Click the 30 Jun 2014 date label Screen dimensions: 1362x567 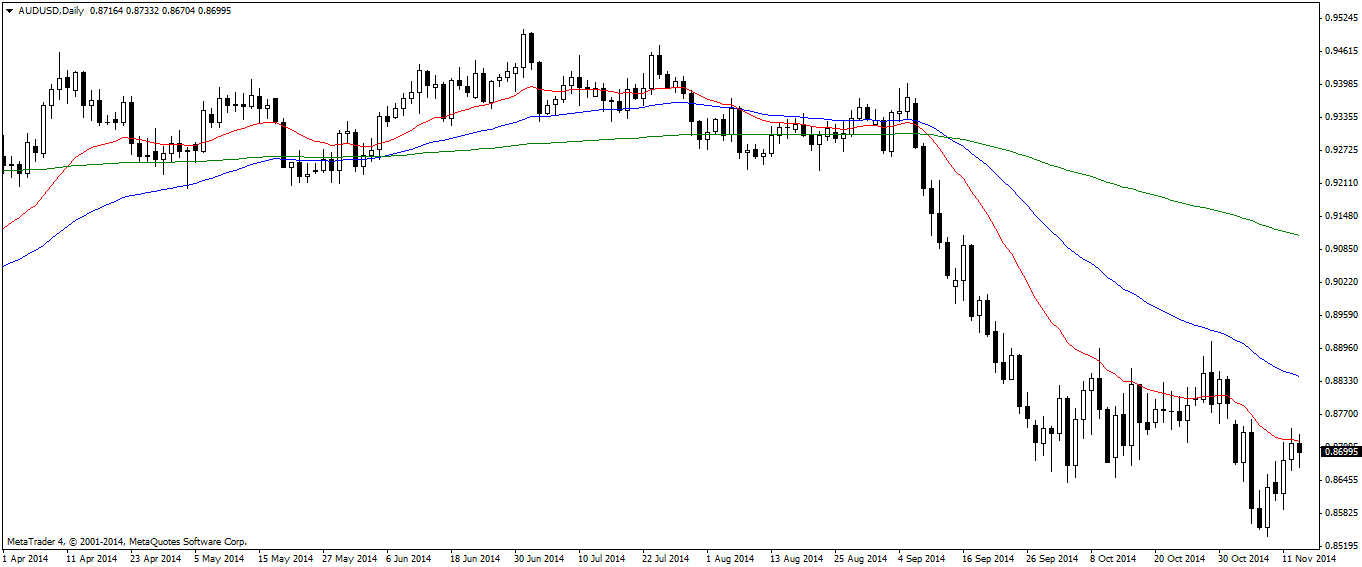539,558
